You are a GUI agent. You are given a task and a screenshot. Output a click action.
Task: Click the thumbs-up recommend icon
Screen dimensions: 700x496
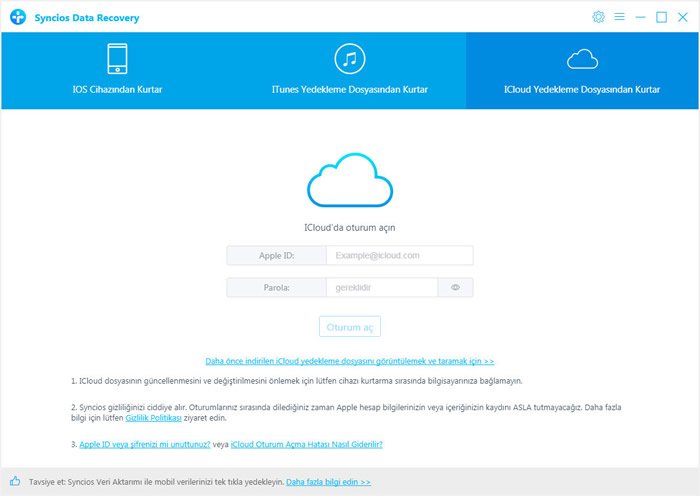pyautogui.click(x=15, y=481)
